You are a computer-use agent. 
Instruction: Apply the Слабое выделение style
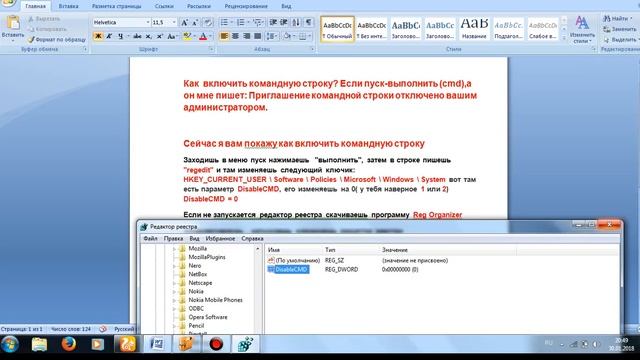(543, 29)
